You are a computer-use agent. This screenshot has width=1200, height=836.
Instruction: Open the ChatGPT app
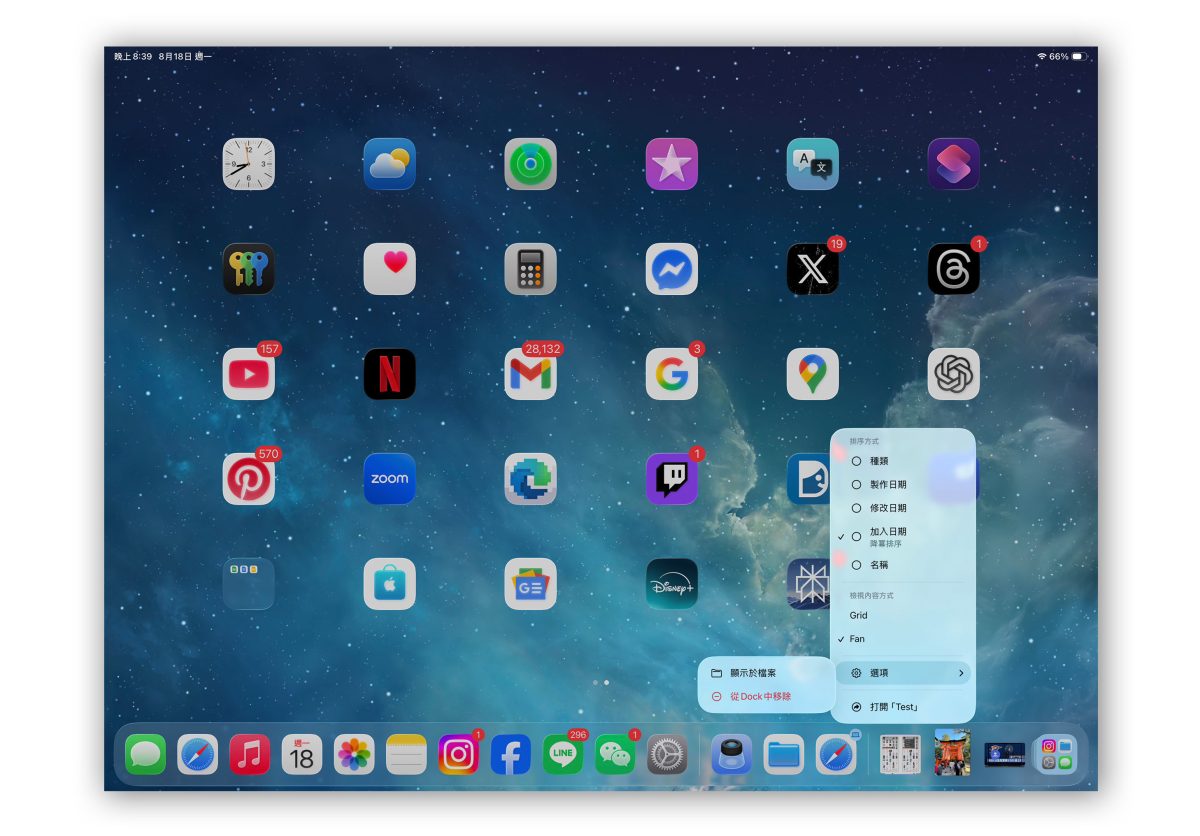(953, 374)
